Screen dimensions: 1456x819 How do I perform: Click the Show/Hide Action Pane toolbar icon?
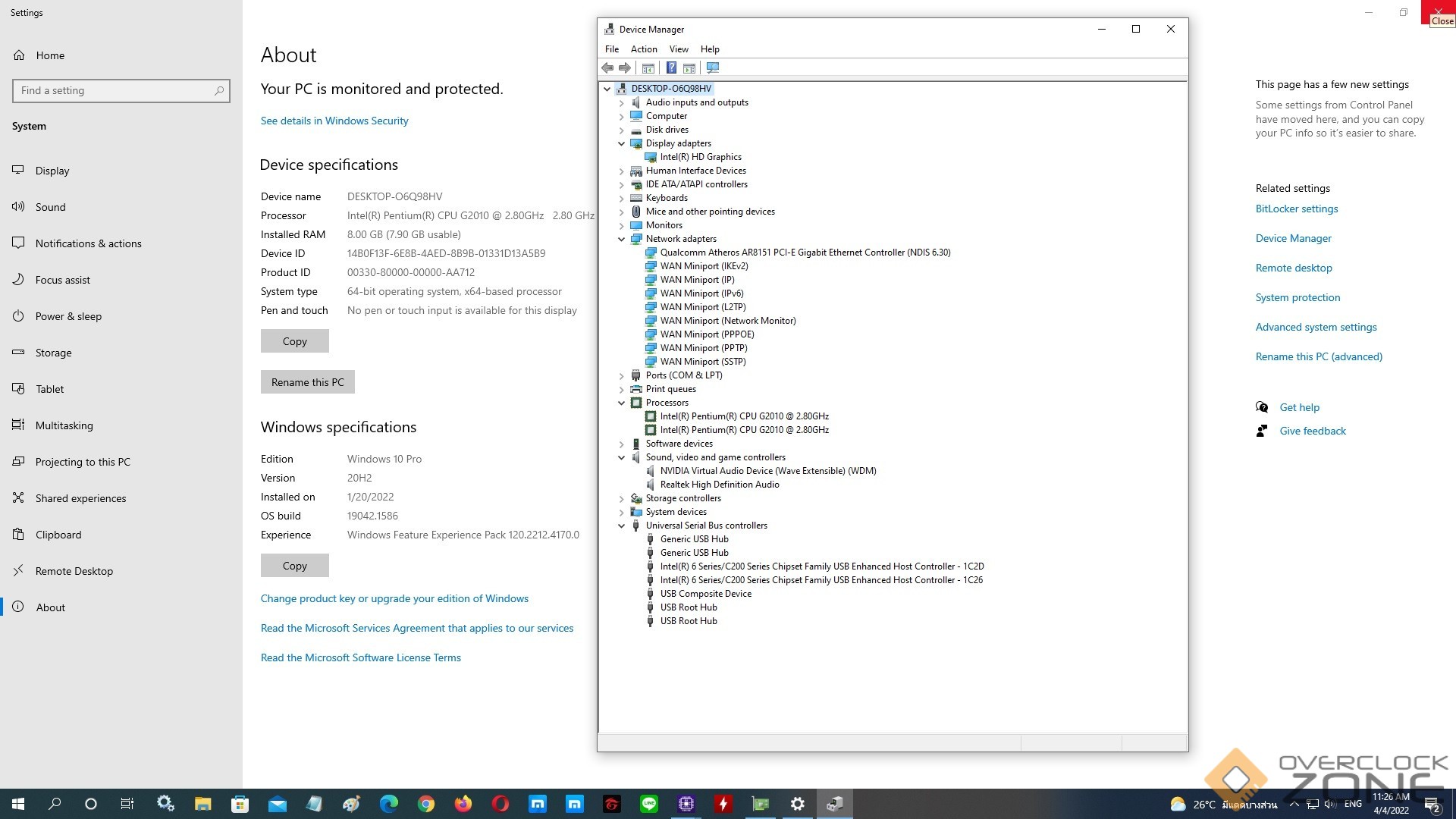click(x=689, y=68)
